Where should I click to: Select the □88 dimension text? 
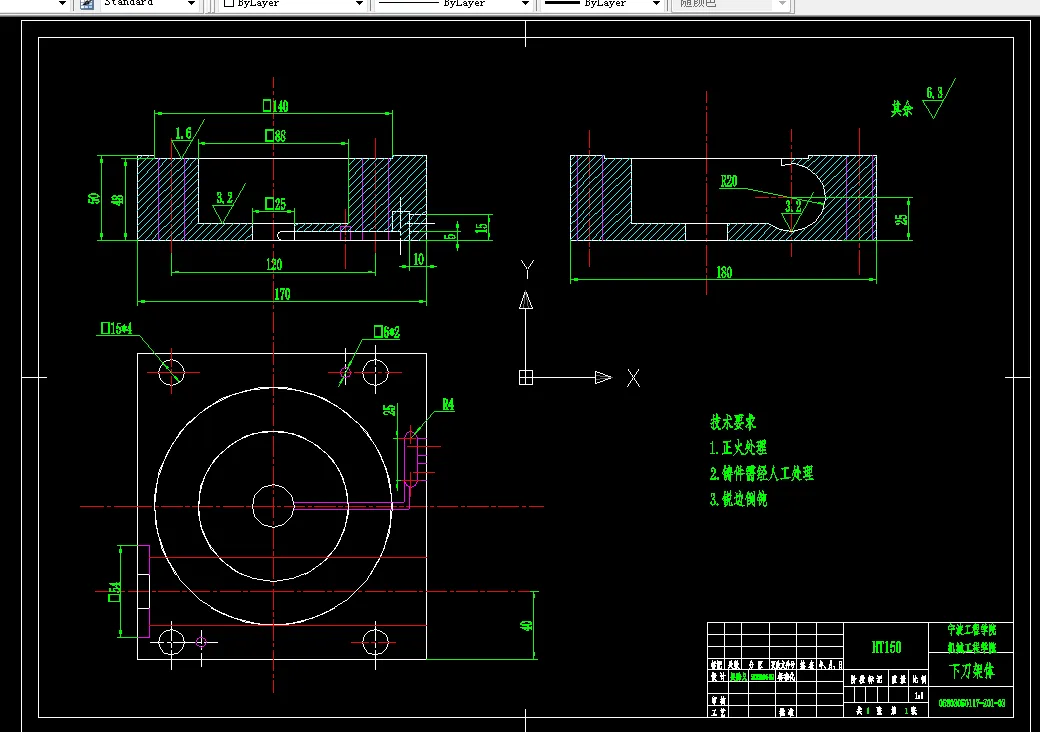pyautogui.click(x=275, y=136)
